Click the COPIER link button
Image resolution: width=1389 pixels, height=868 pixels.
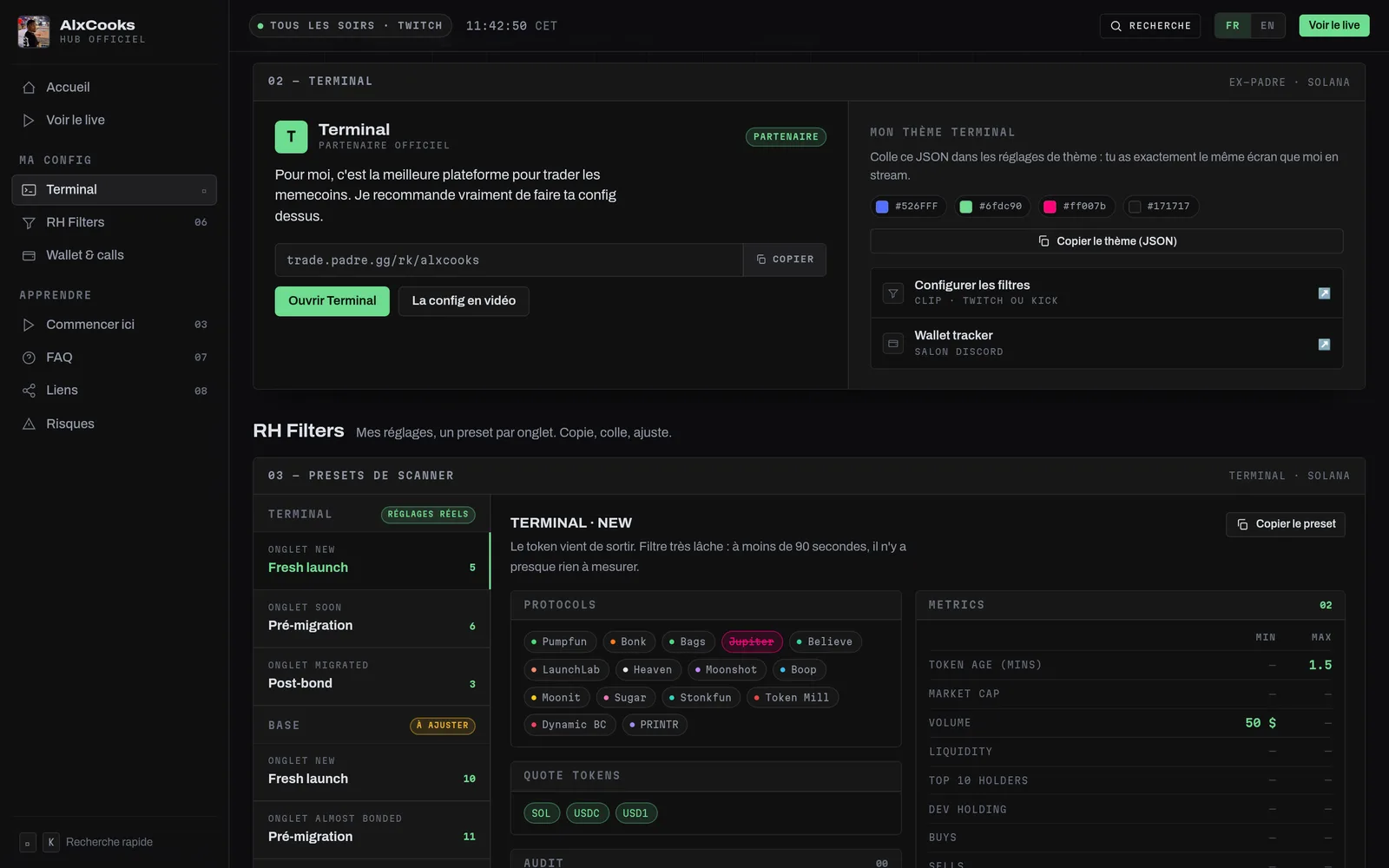coord(785,260)
